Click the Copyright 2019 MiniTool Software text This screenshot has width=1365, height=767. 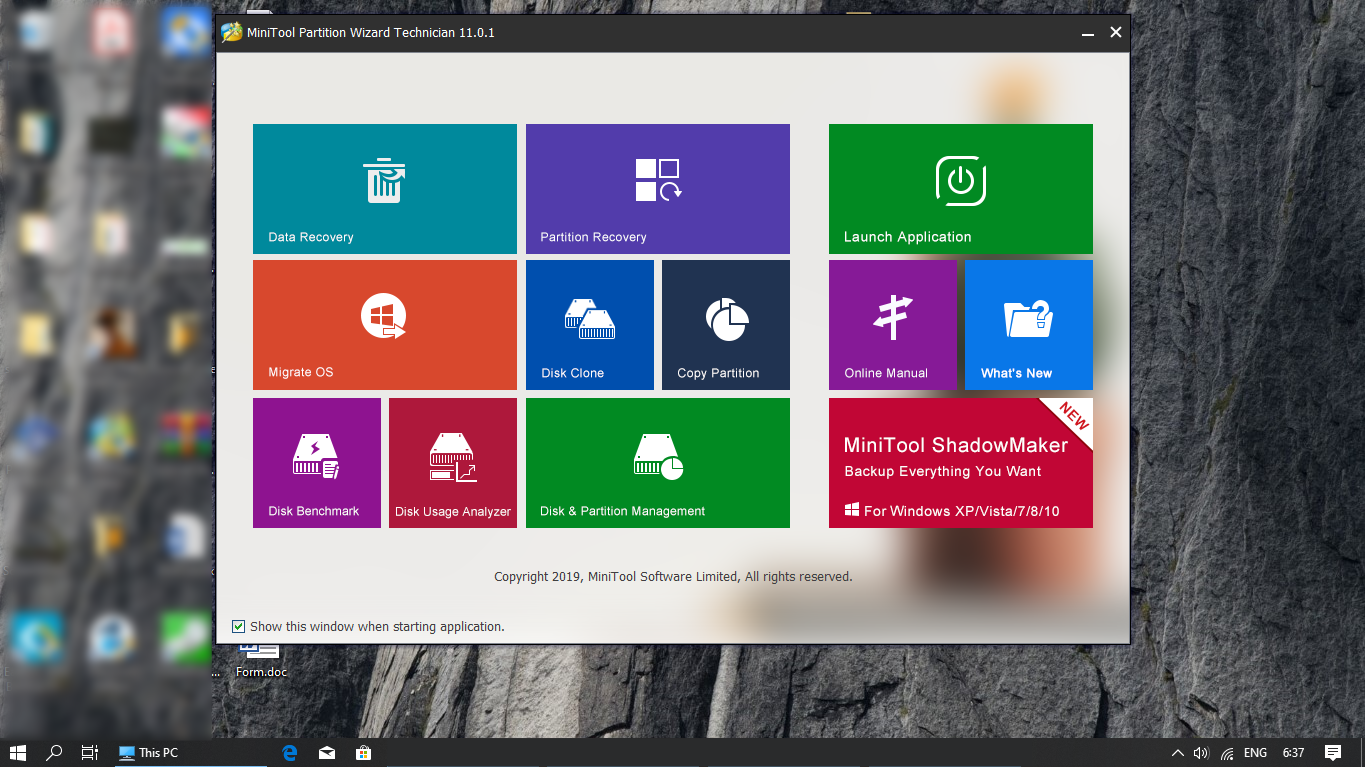pos(673,577)
